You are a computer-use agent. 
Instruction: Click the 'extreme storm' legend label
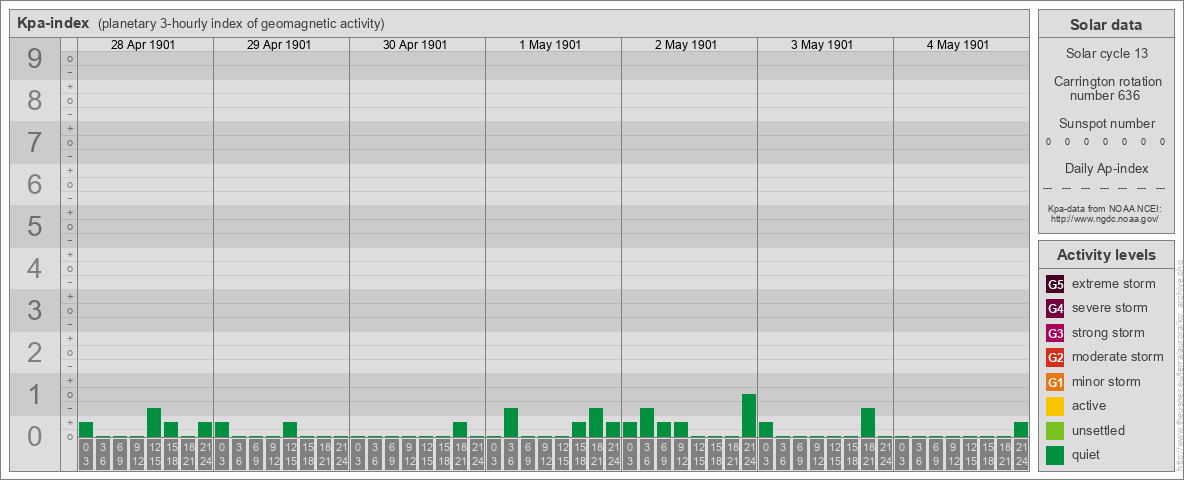click(x=1113, y=284)
